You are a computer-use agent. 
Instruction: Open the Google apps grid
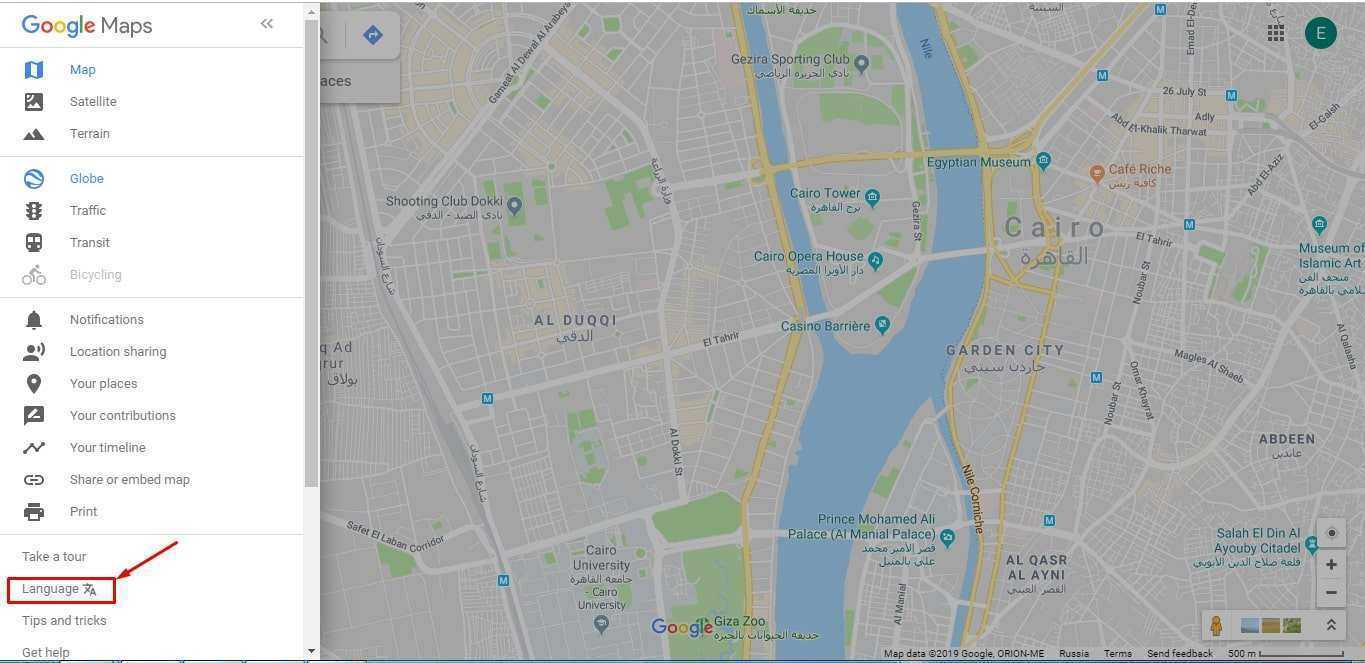[x=1276, y=33]
